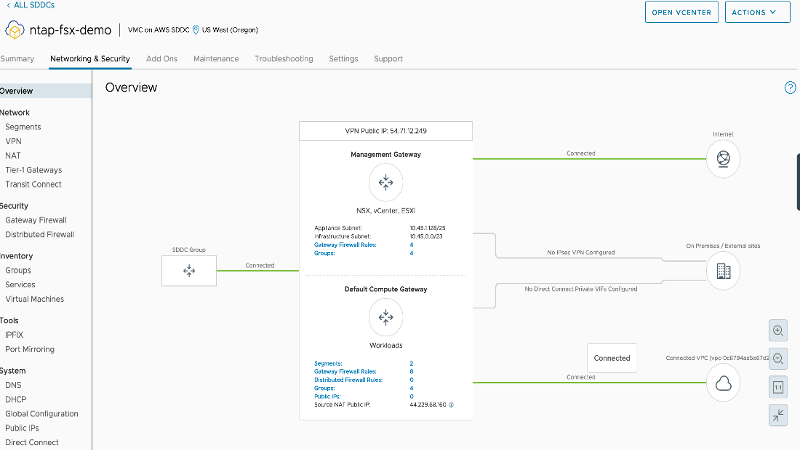Expand the Actions dropdown button

click(x=755, y=13)
